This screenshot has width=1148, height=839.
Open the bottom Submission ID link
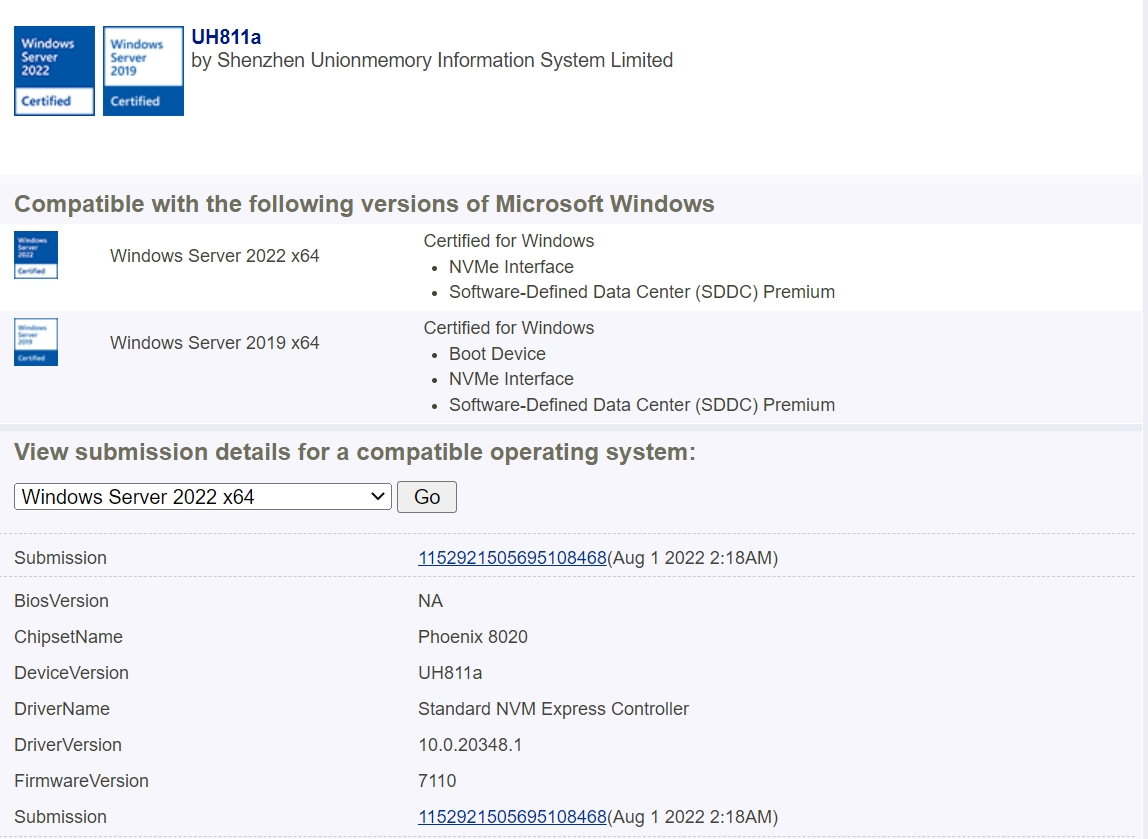point(512,817)
